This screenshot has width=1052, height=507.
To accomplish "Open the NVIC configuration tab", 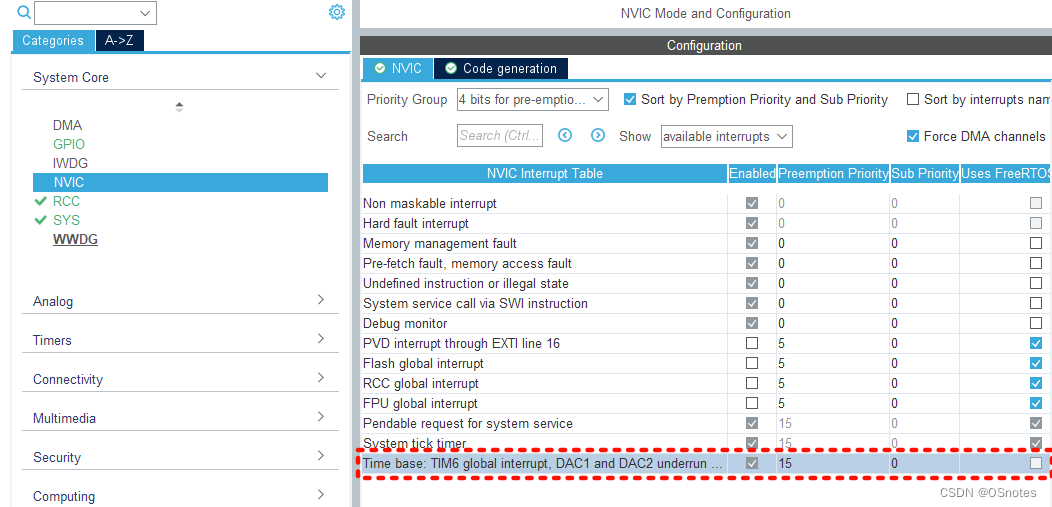I will point(399,68).
